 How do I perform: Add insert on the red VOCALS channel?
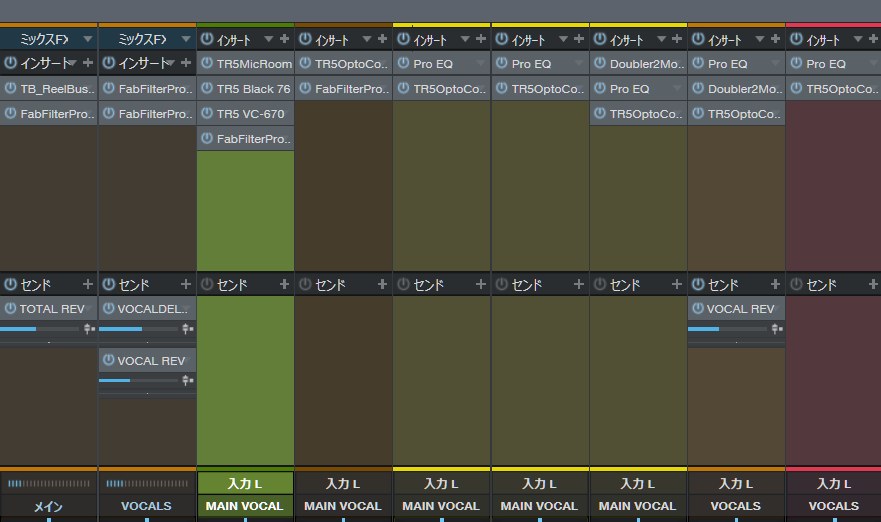pyautogui.click(x=873, y=38)
